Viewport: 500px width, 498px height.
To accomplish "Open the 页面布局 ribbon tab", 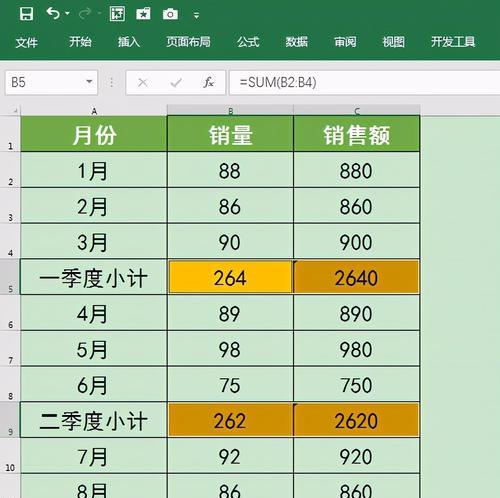I will click(188, 42).
